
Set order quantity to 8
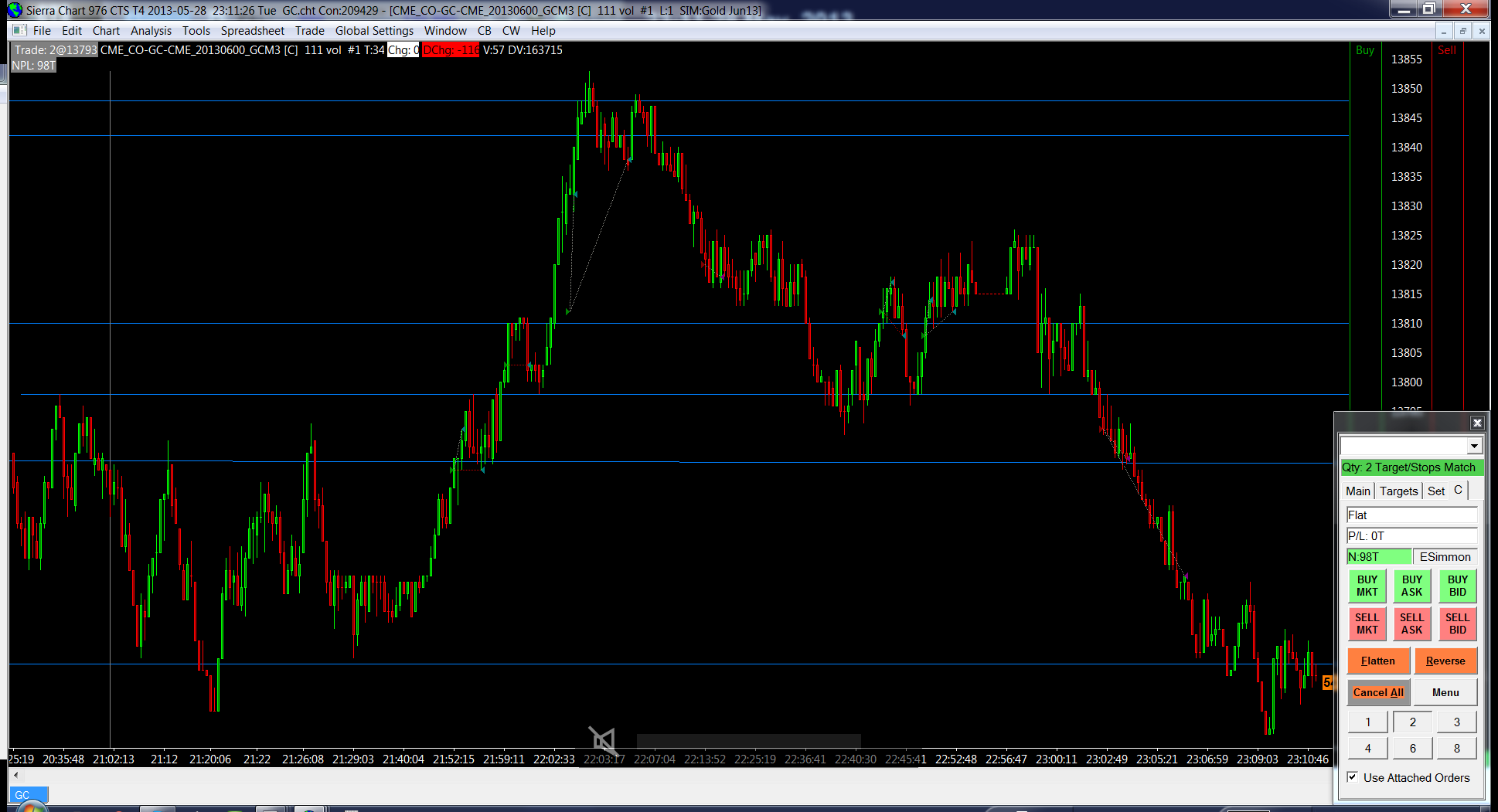point(1457,748)
